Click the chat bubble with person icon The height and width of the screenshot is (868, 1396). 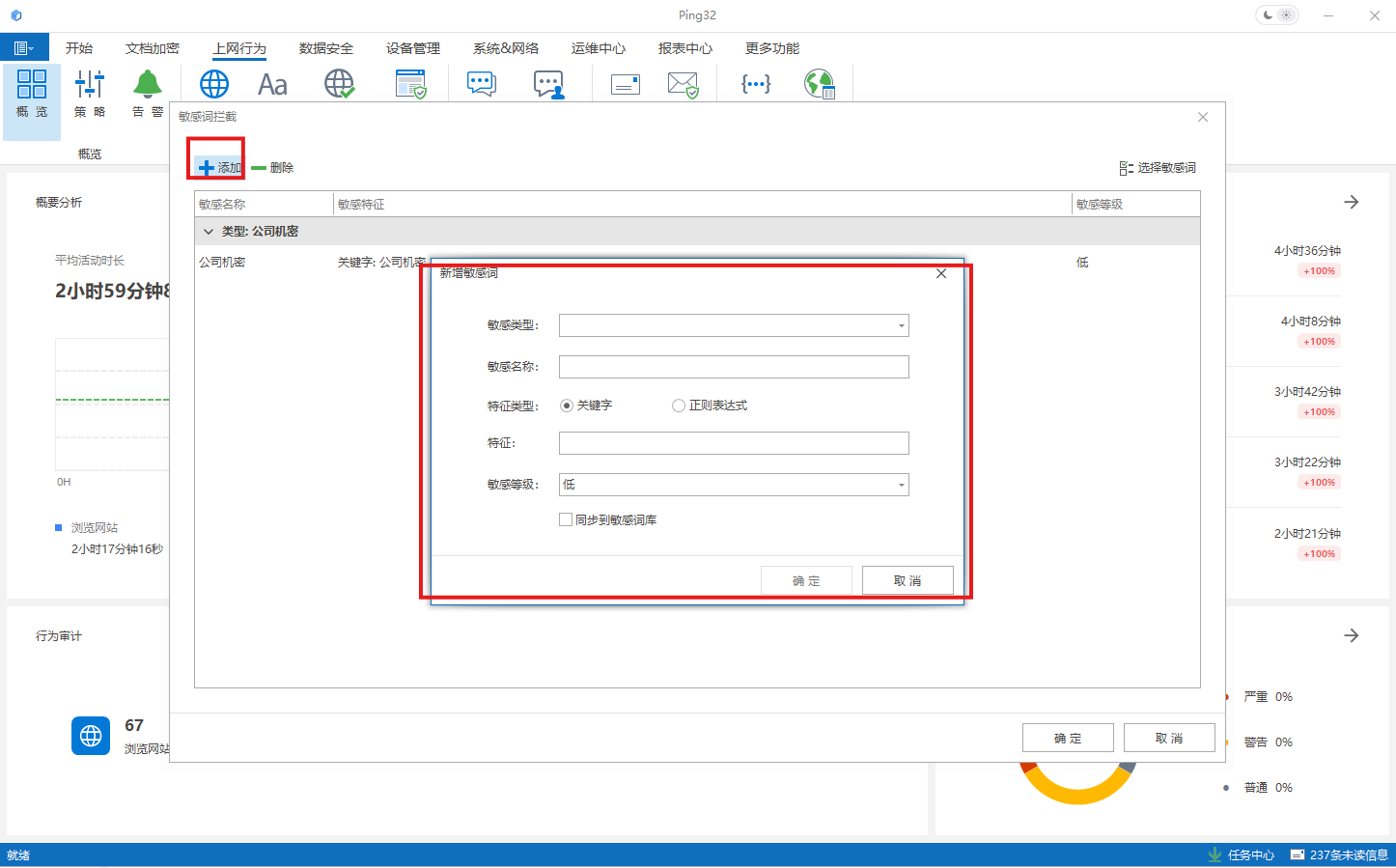(548, 85)
